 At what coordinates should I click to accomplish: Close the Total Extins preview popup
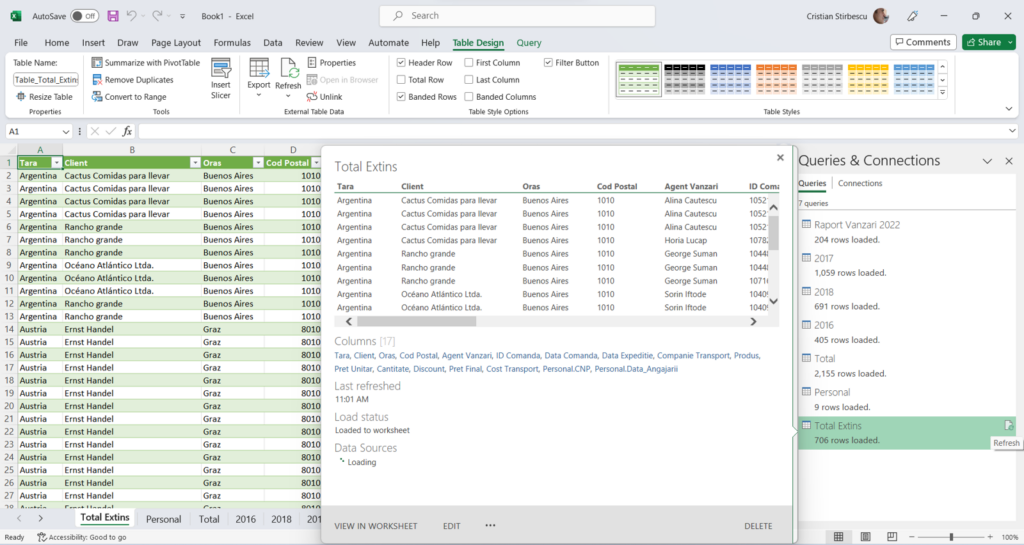[x=780, y=157]
